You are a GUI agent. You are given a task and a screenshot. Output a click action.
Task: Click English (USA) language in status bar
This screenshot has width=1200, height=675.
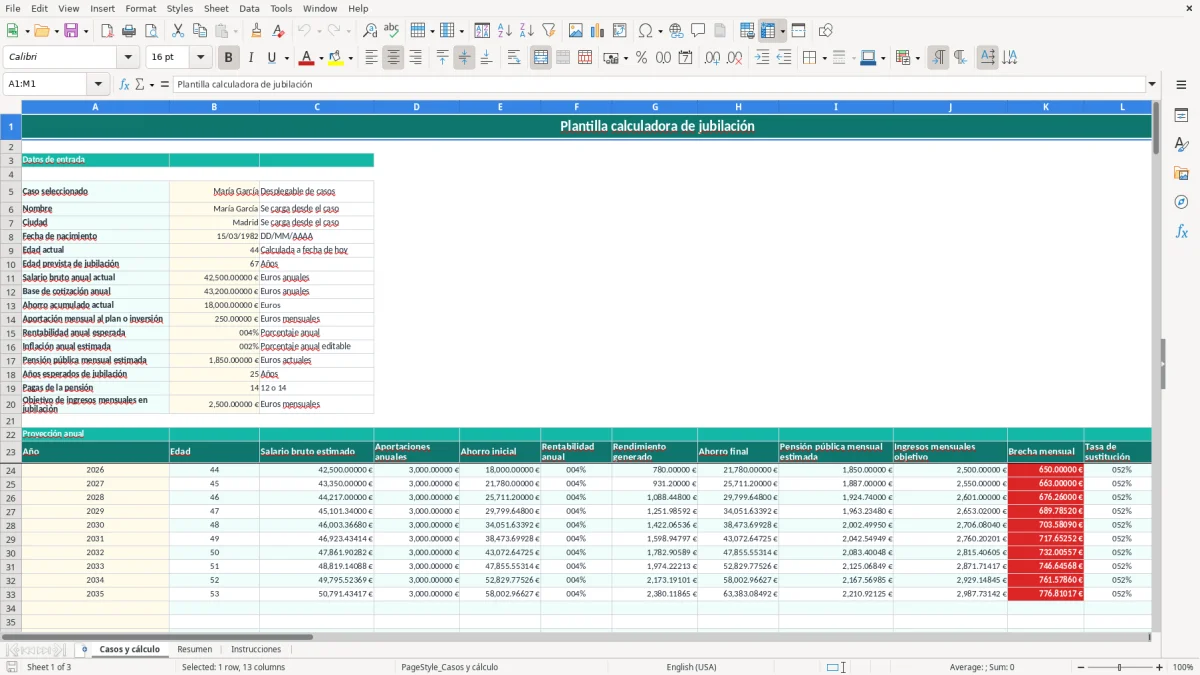click(x=692, y=667)
